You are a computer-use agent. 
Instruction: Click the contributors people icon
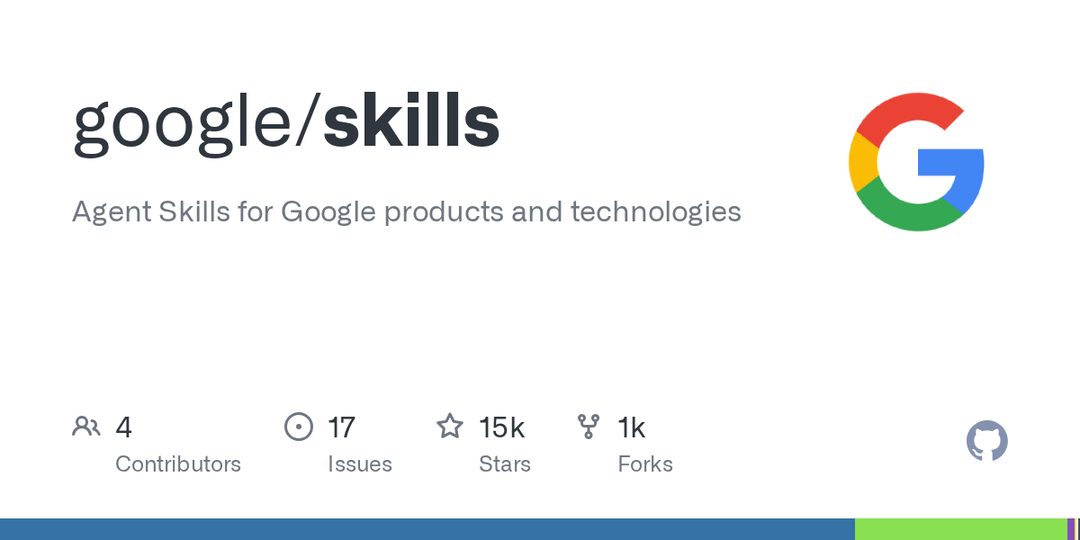point(86,427)
